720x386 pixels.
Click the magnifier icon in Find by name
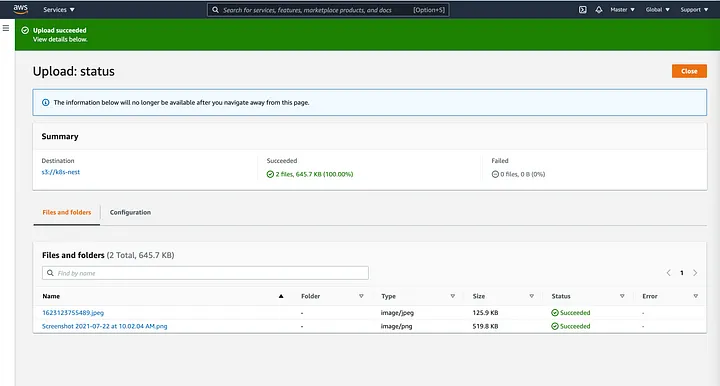tap(50, 273)
